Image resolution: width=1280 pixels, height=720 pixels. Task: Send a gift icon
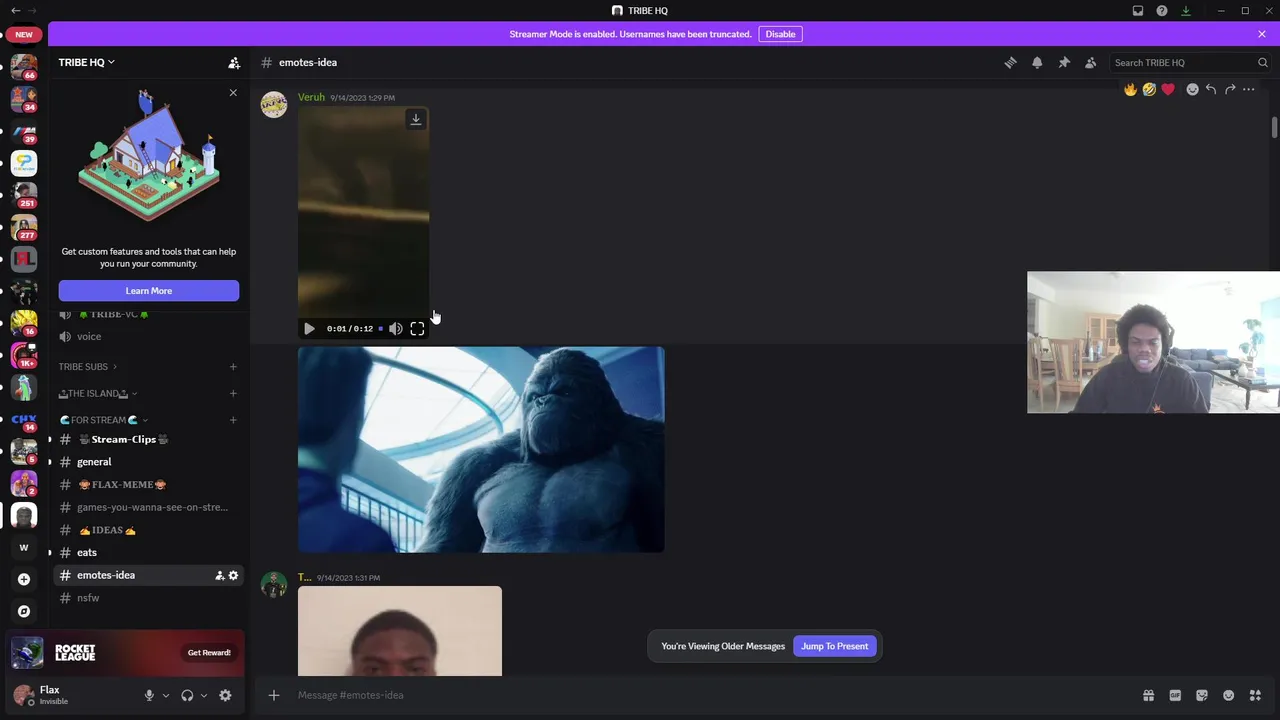[x=1148, y=695]
